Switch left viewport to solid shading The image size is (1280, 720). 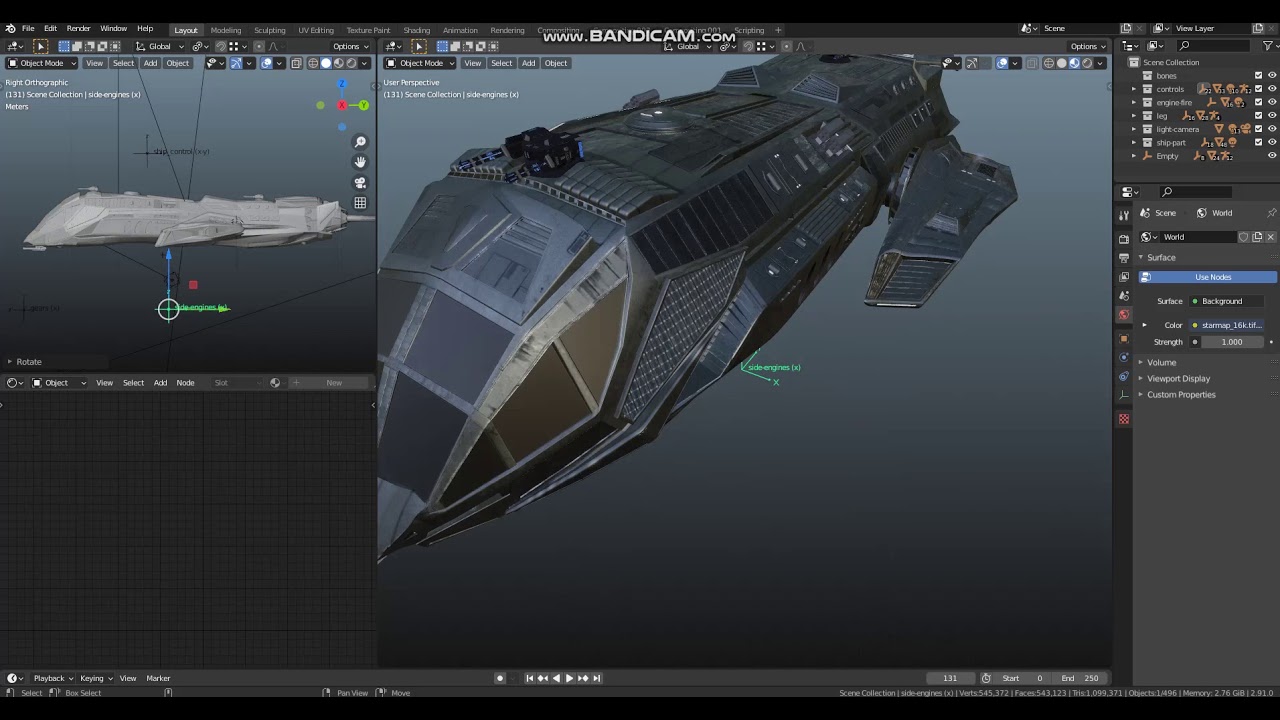pyautogui.click(x=326, y=63)
